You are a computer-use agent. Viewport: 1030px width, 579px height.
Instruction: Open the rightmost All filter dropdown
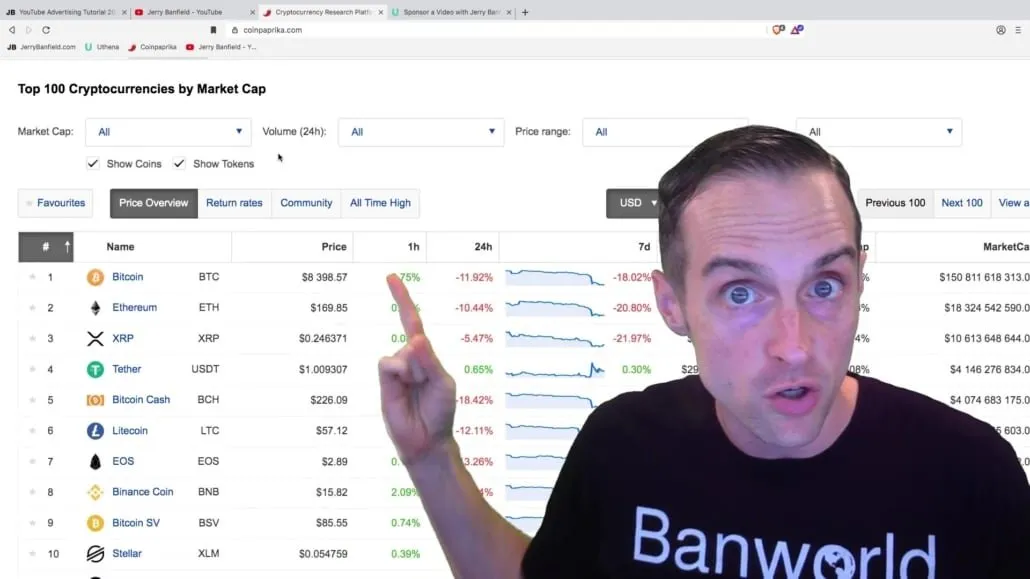(x=879, y=132)
